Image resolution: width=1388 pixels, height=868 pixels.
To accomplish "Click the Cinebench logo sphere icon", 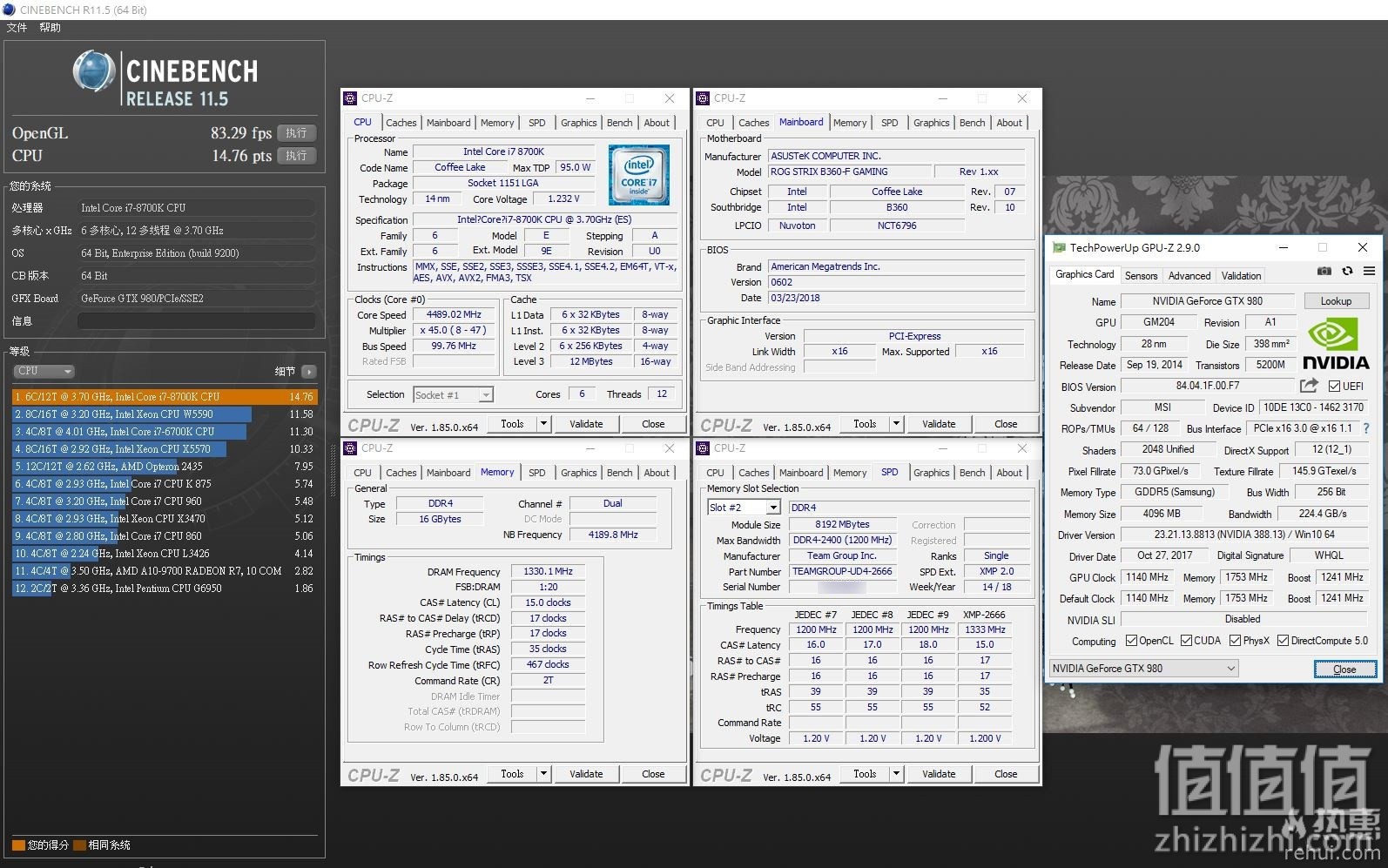I will tap(93, 71).
